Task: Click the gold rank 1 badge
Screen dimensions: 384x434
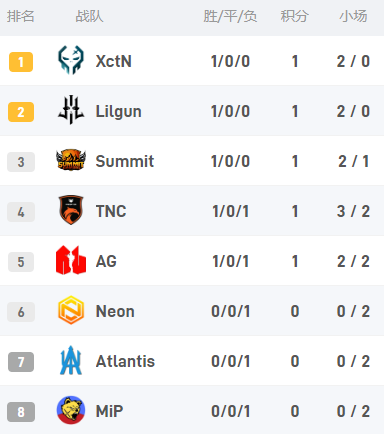Action: point(21,62)
